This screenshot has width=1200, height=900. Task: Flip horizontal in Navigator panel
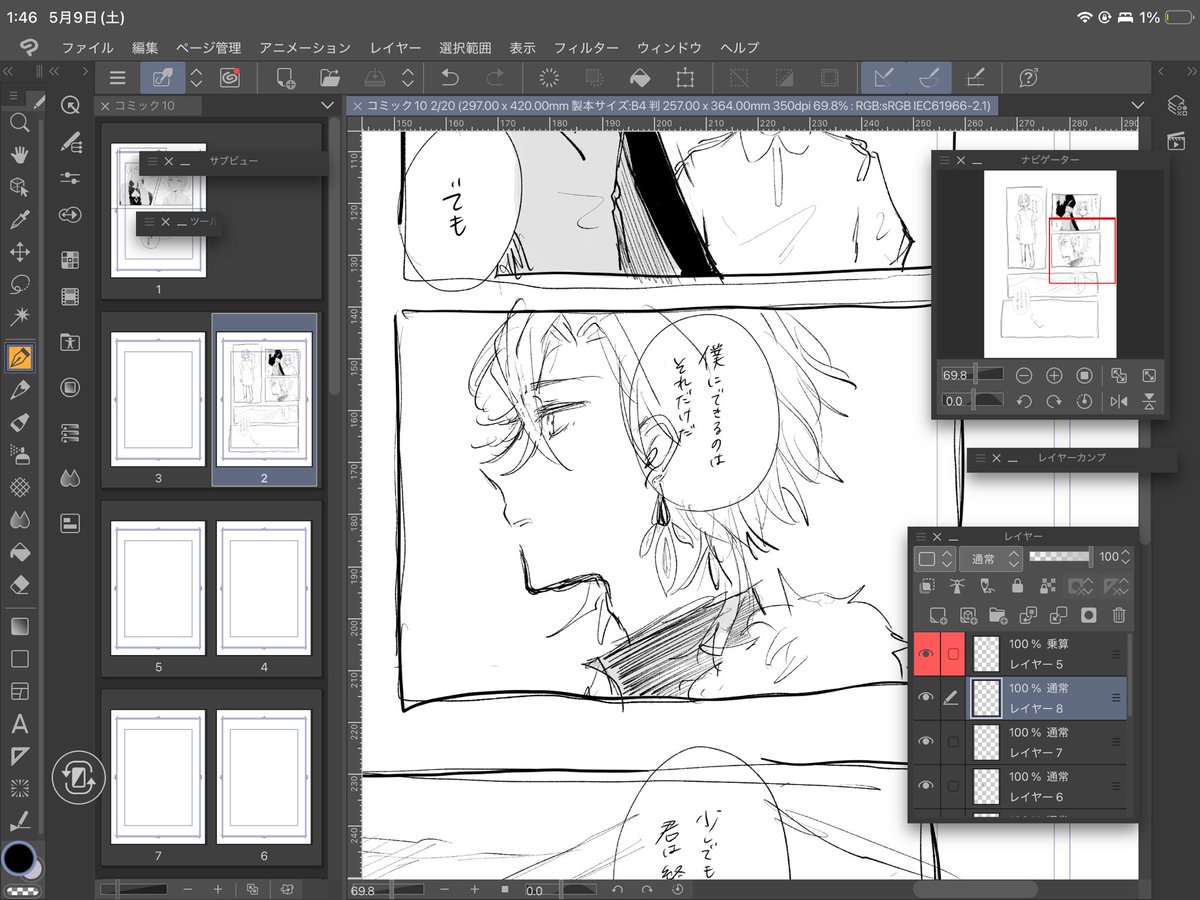click(x=1119, y=401)
